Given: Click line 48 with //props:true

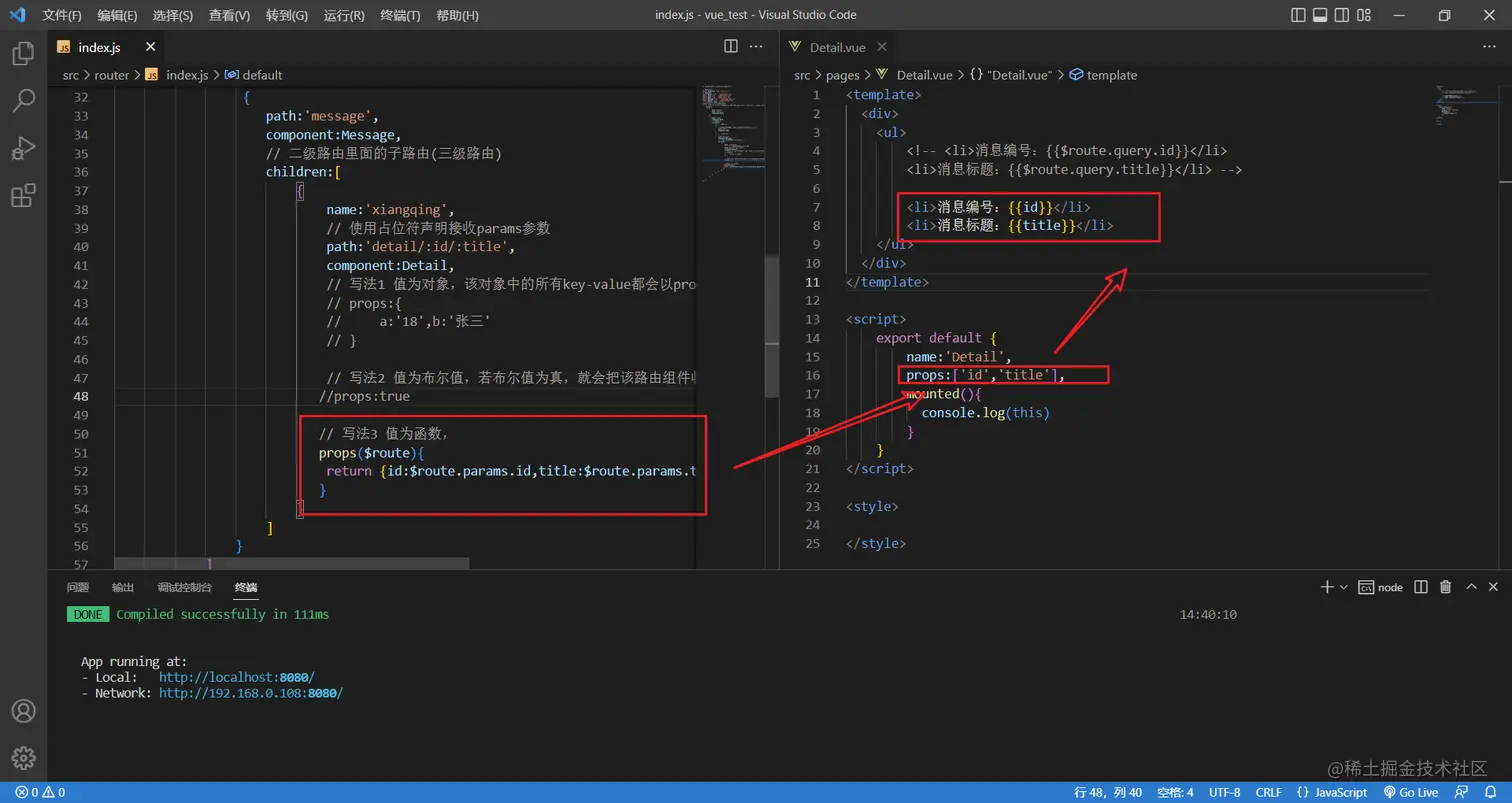Looking at the screenshot, I should (364, 397).
